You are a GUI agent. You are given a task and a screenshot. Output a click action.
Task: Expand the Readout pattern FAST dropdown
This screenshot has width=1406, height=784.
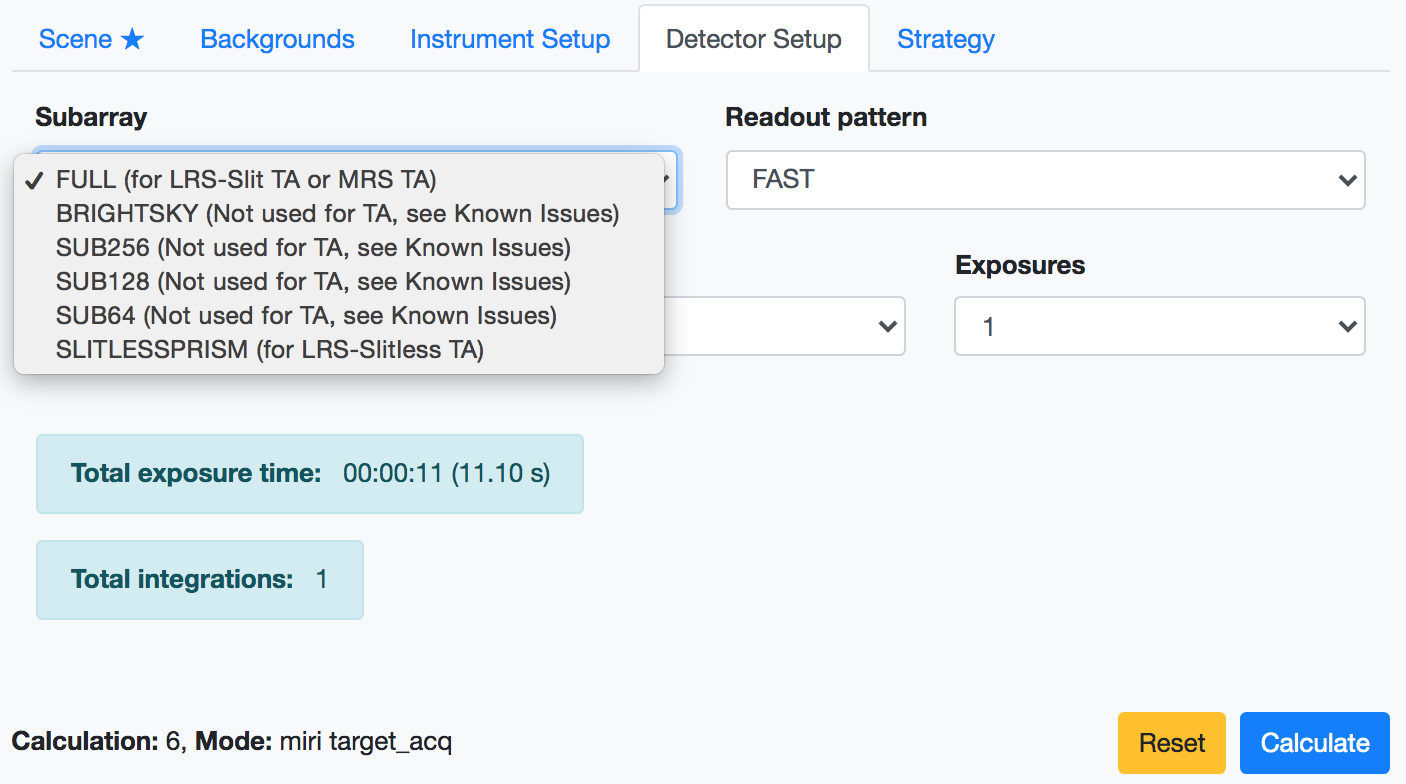point(1045,180)
